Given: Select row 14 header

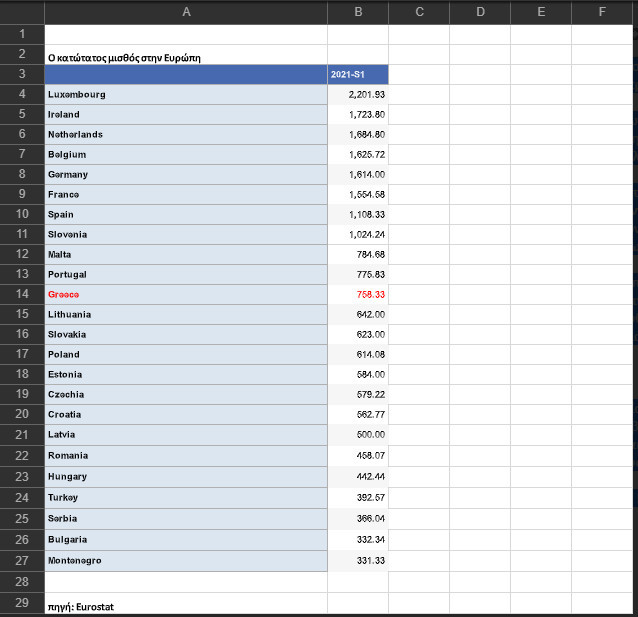Looking at the screenshot, I should click(x=22, y=294).
